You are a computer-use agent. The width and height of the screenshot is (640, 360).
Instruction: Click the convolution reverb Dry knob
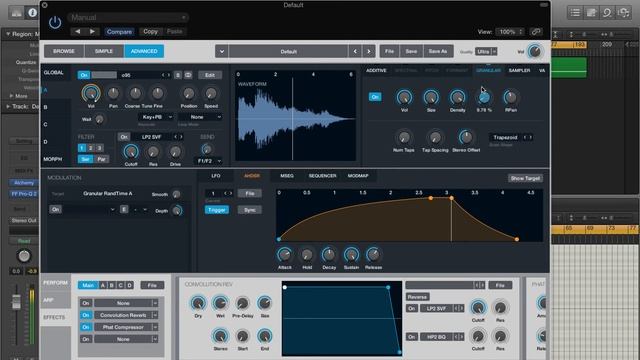[x=198, y=303]
